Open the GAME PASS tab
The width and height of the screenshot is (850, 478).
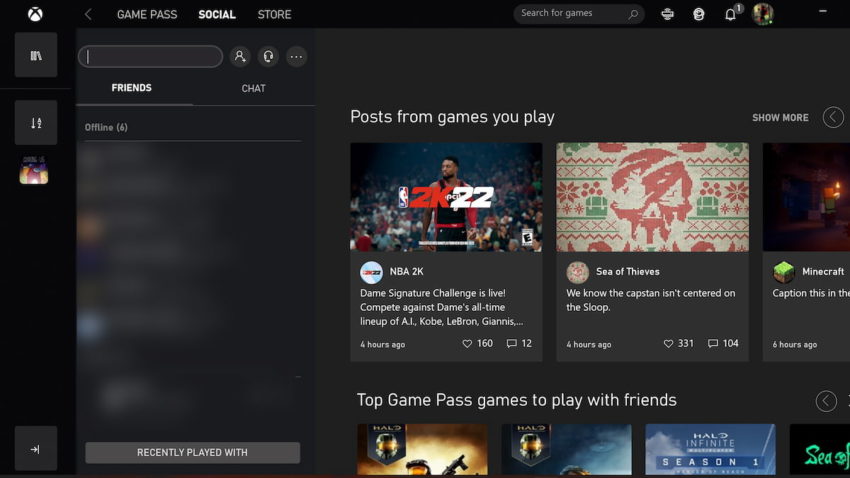click(x=147, y=15)
